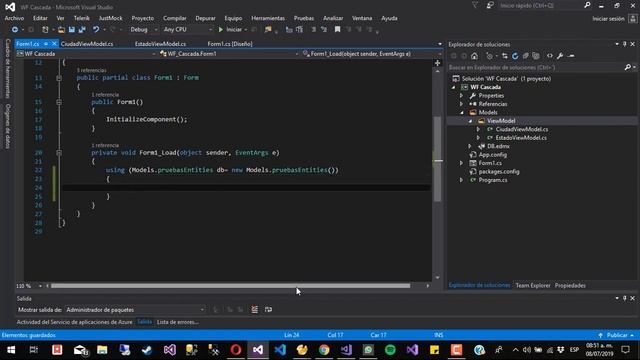Open the Compilar menu
This screenshot has height=360, width=640.
pos(175,18)
